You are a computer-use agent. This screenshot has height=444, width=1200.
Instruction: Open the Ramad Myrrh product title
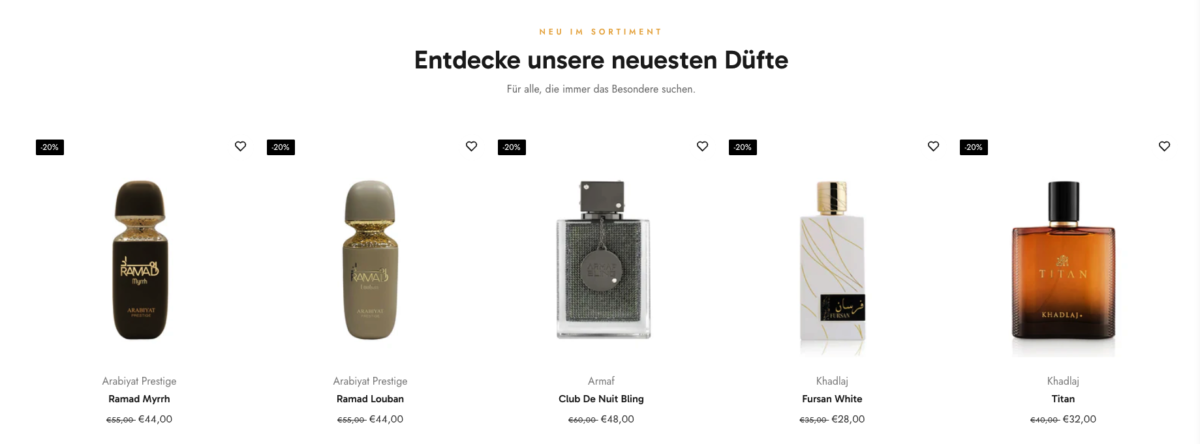point(139,399)
